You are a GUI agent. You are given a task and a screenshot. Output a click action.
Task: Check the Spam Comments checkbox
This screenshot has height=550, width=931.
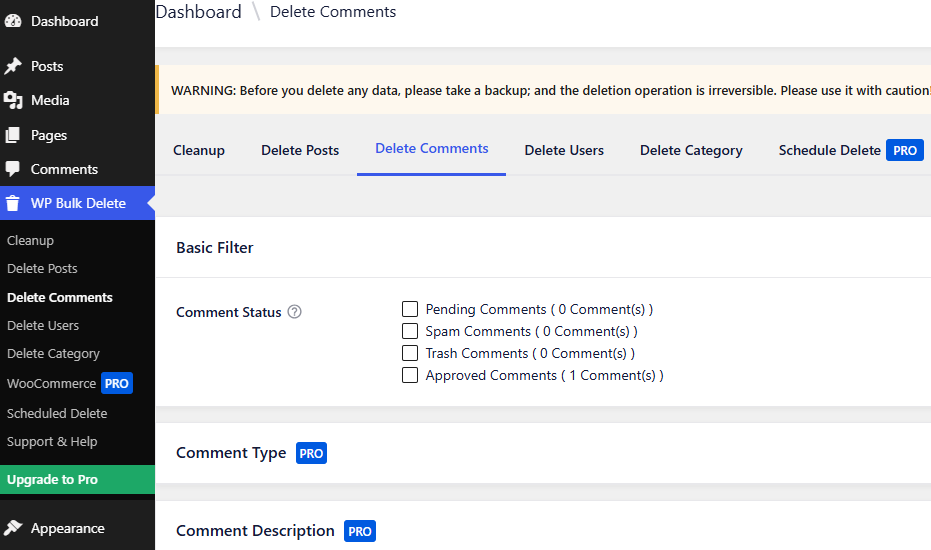tap(410, 331)
